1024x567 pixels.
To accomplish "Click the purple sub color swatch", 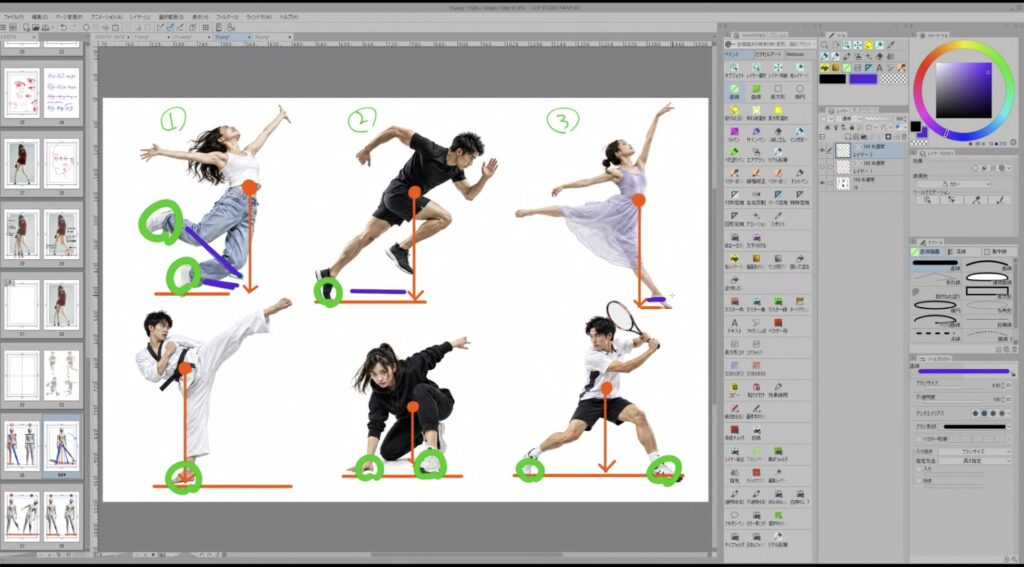I will (863, 79).
